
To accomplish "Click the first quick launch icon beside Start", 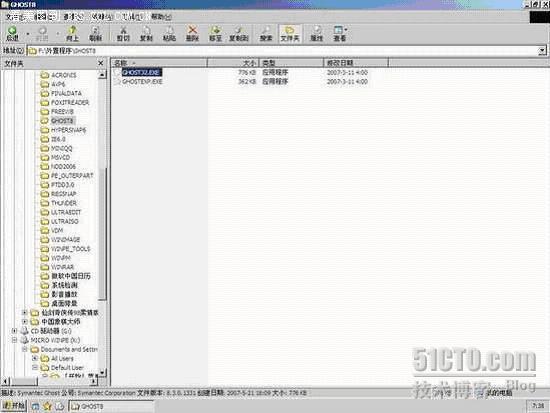I will [x=35, y=406].
